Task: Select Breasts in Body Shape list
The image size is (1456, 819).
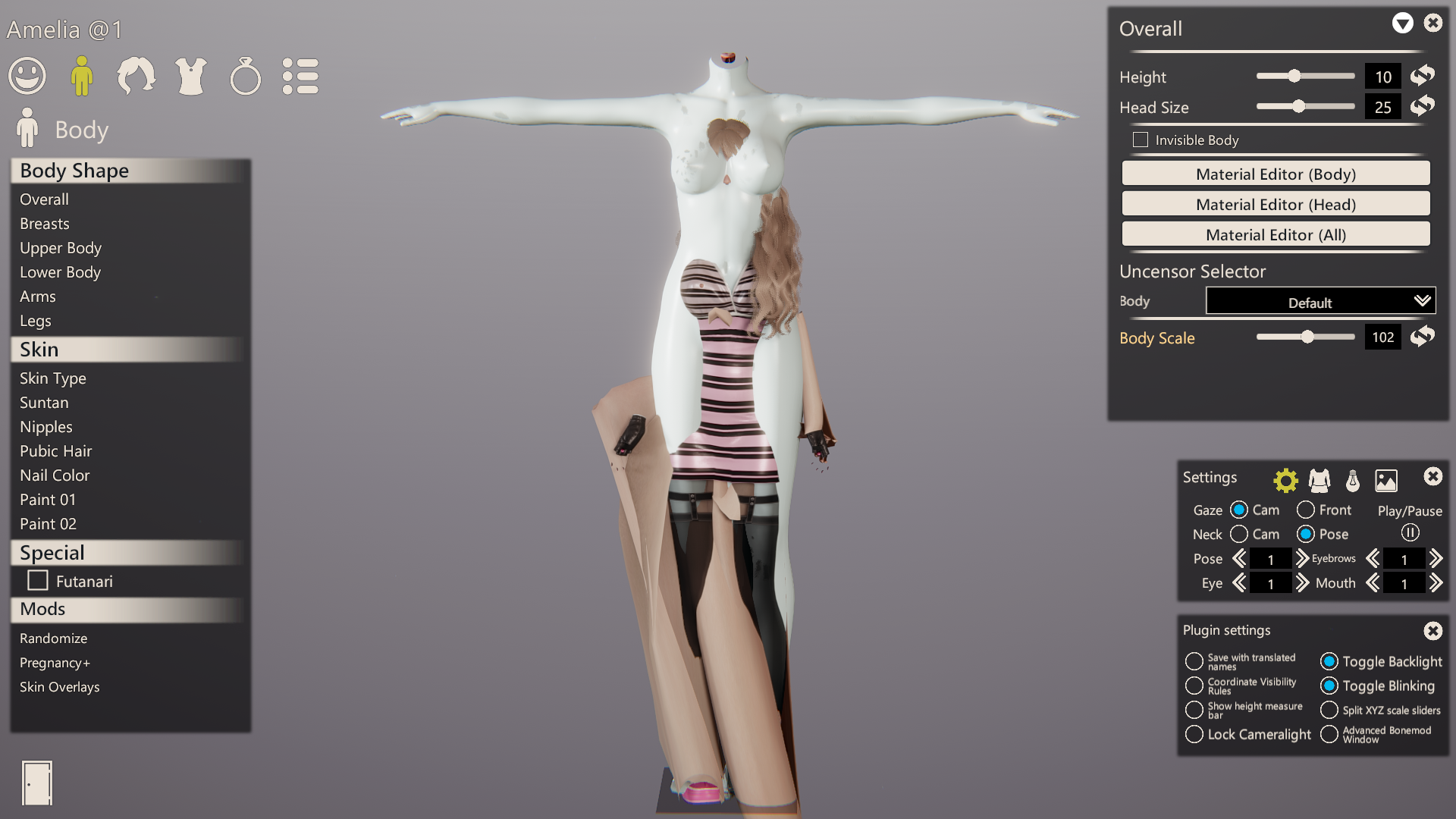Action: click(x=45, y=223)
